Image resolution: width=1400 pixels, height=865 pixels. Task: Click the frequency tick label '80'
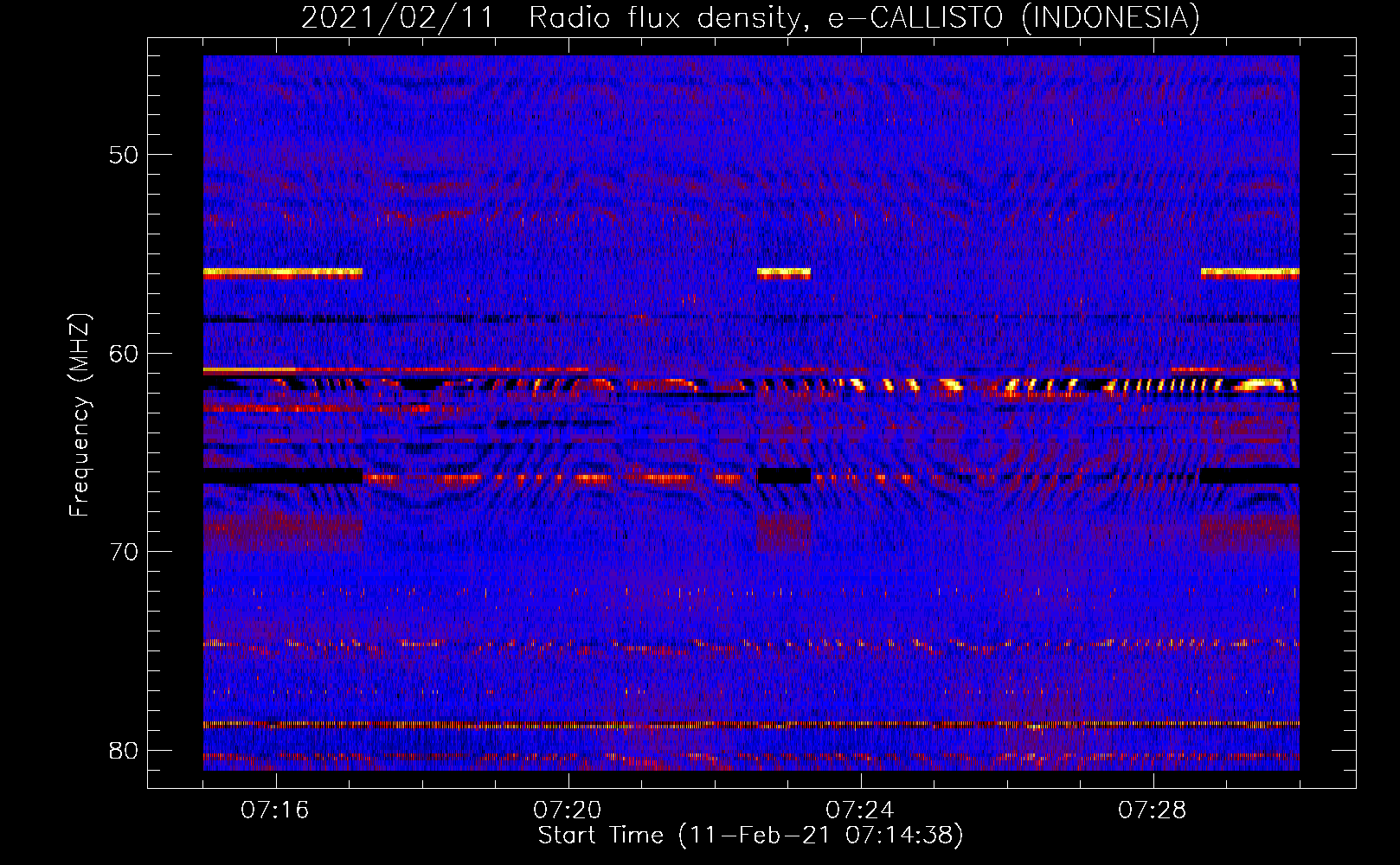(x=124, y=751)
